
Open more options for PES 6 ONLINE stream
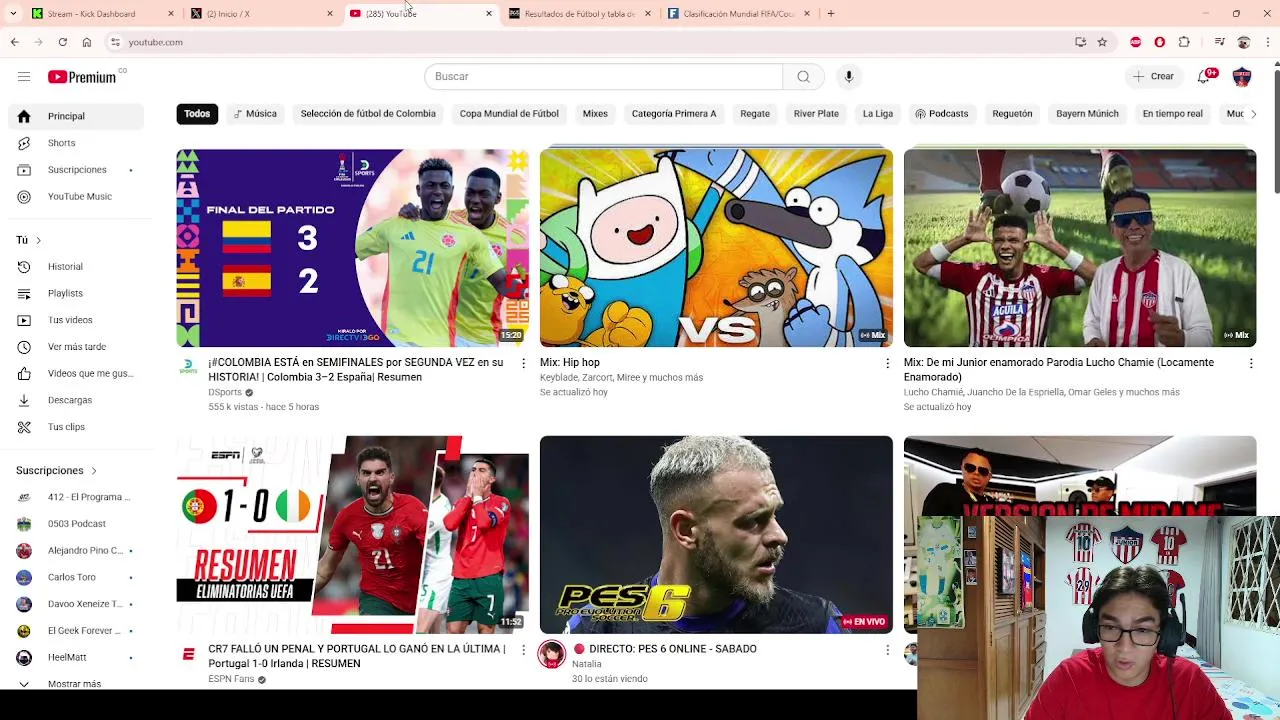tap(887, 650)
